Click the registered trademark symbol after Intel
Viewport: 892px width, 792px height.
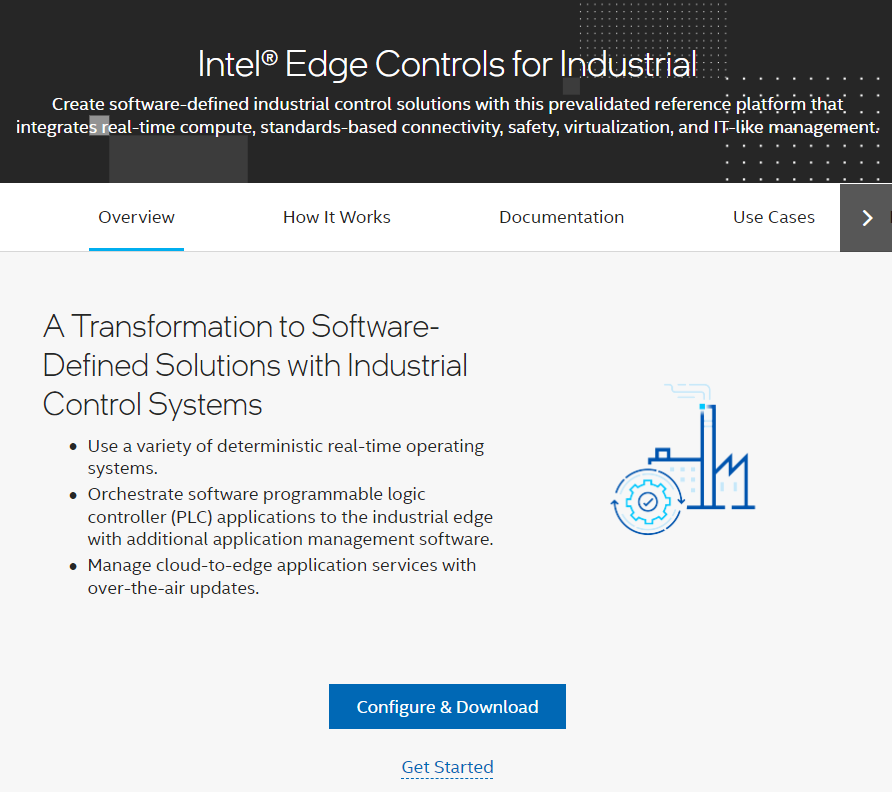[270, 57]
